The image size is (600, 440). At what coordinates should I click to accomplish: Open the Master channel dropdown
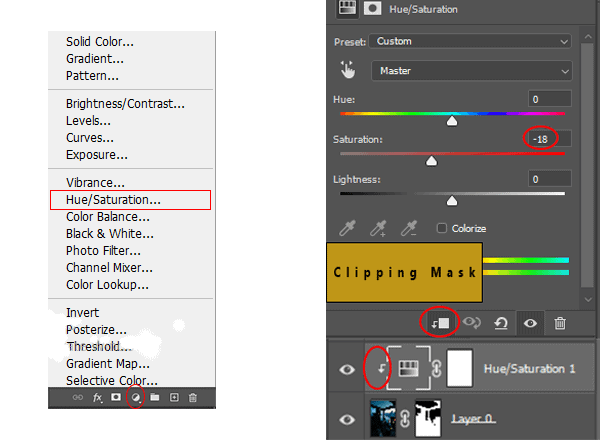tap(471, 71)
